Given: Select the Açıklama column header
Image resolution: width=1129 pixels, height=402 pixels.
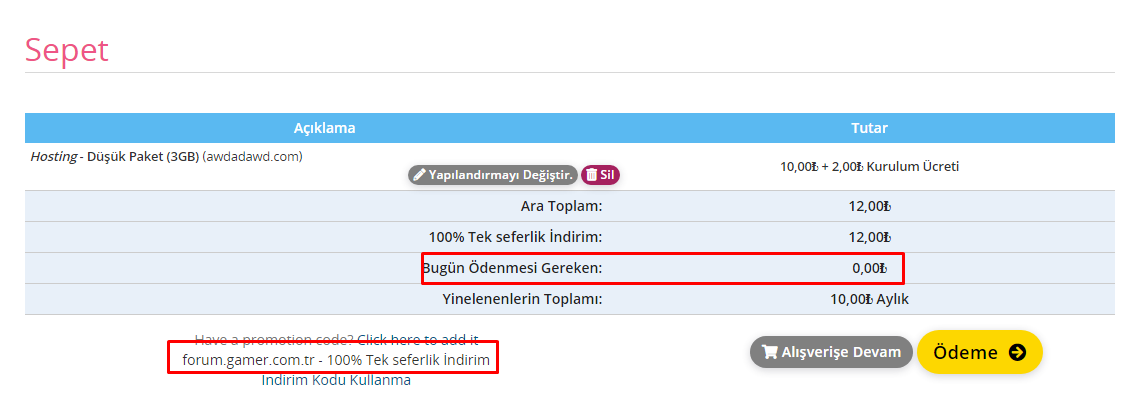Looking at the screenshot, I should point(324,128).
